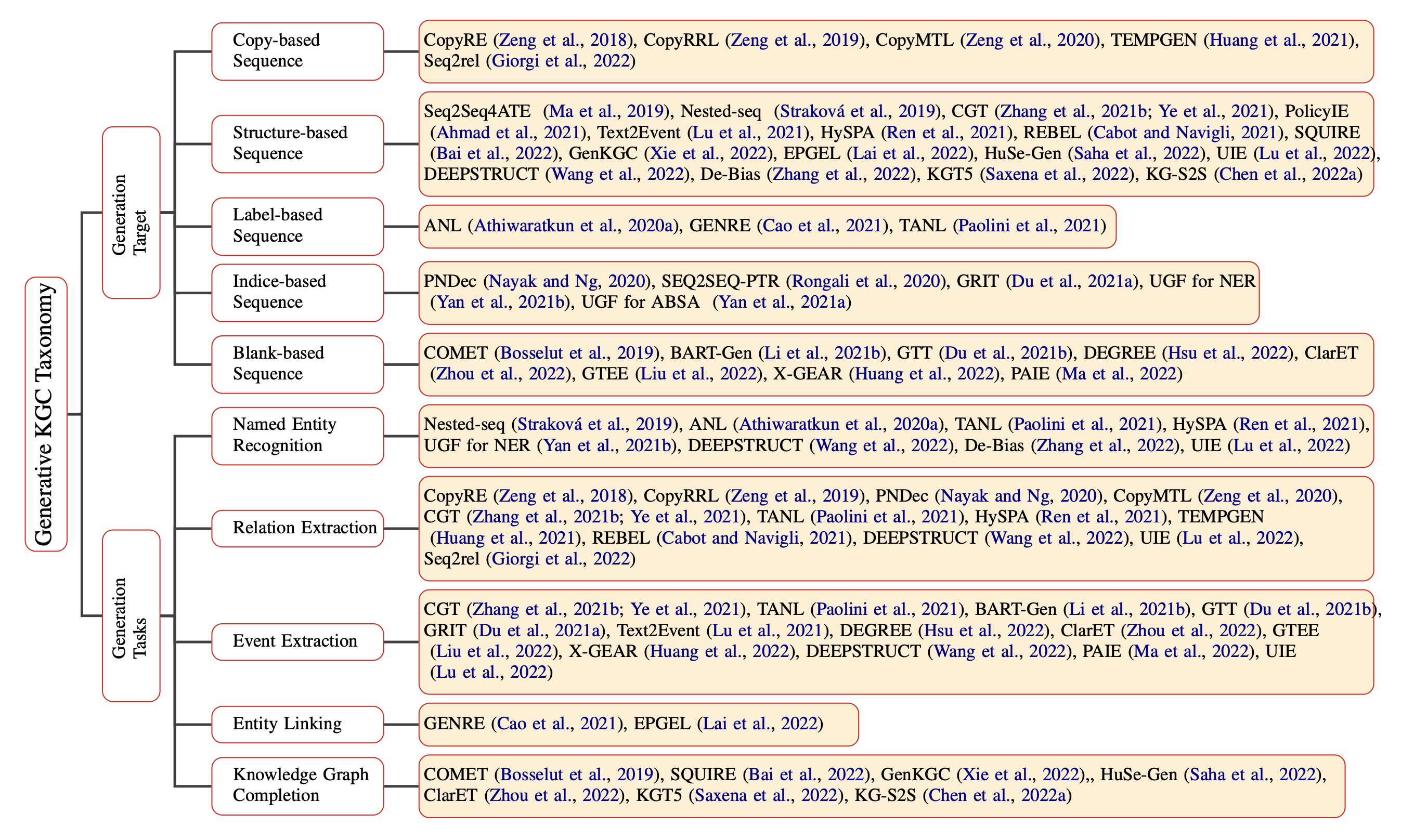Viewport: 1401px width, 840px height.
Task: Click the Label-based Sequence box
Action: 297,227
